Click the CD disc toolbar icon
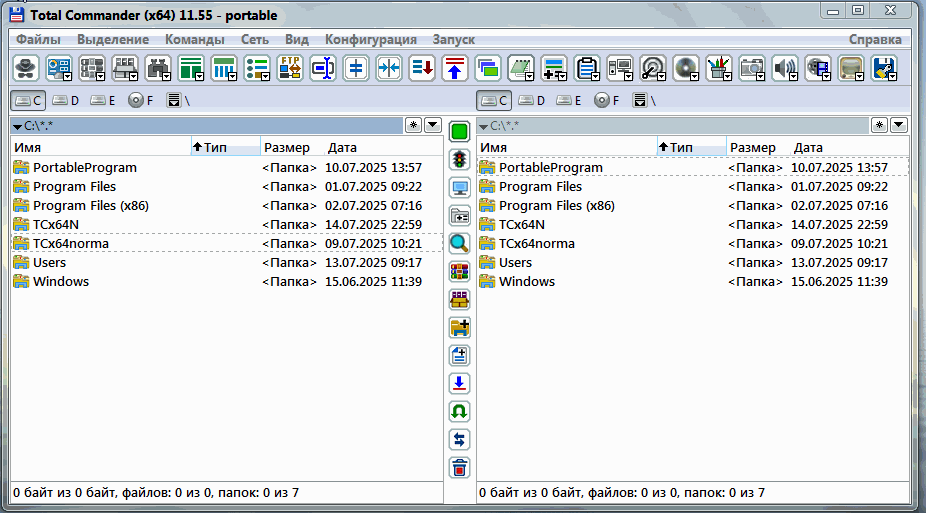926x513 pixels. pos(686,68)
